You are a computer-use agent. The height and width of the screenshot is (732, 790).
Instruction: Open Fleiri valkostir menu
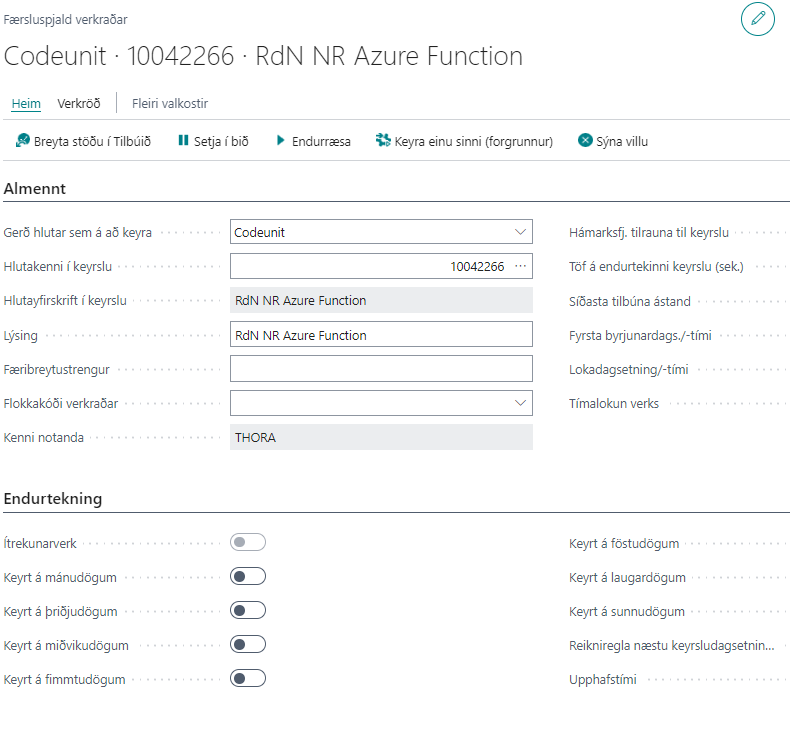click(170, 103)
